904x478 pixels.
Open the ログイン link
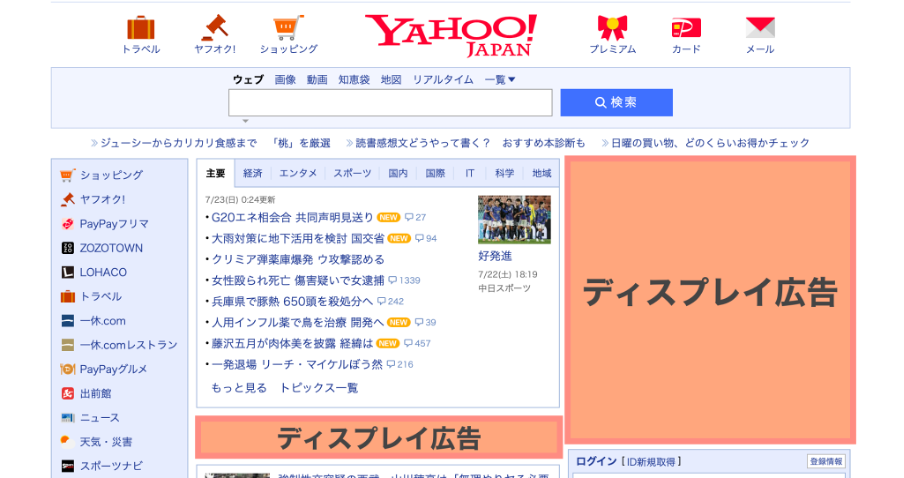596,461
